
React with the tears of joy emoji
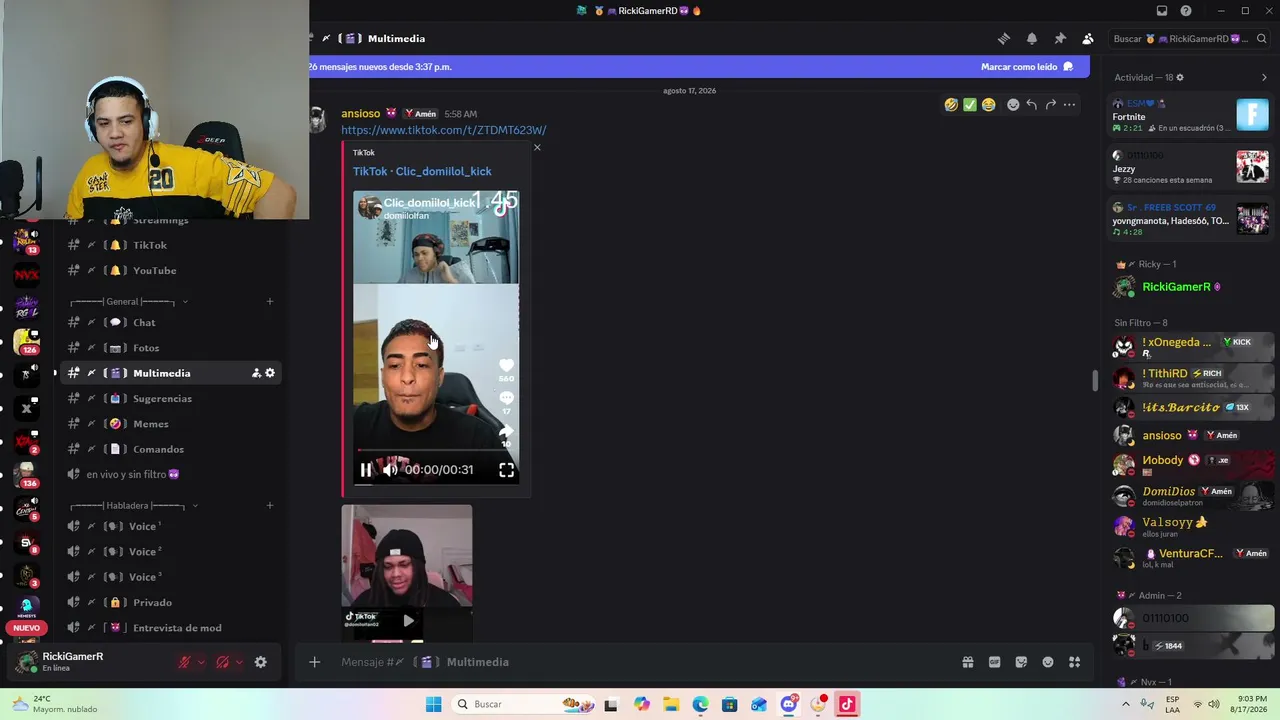click(x=989, y=105)
